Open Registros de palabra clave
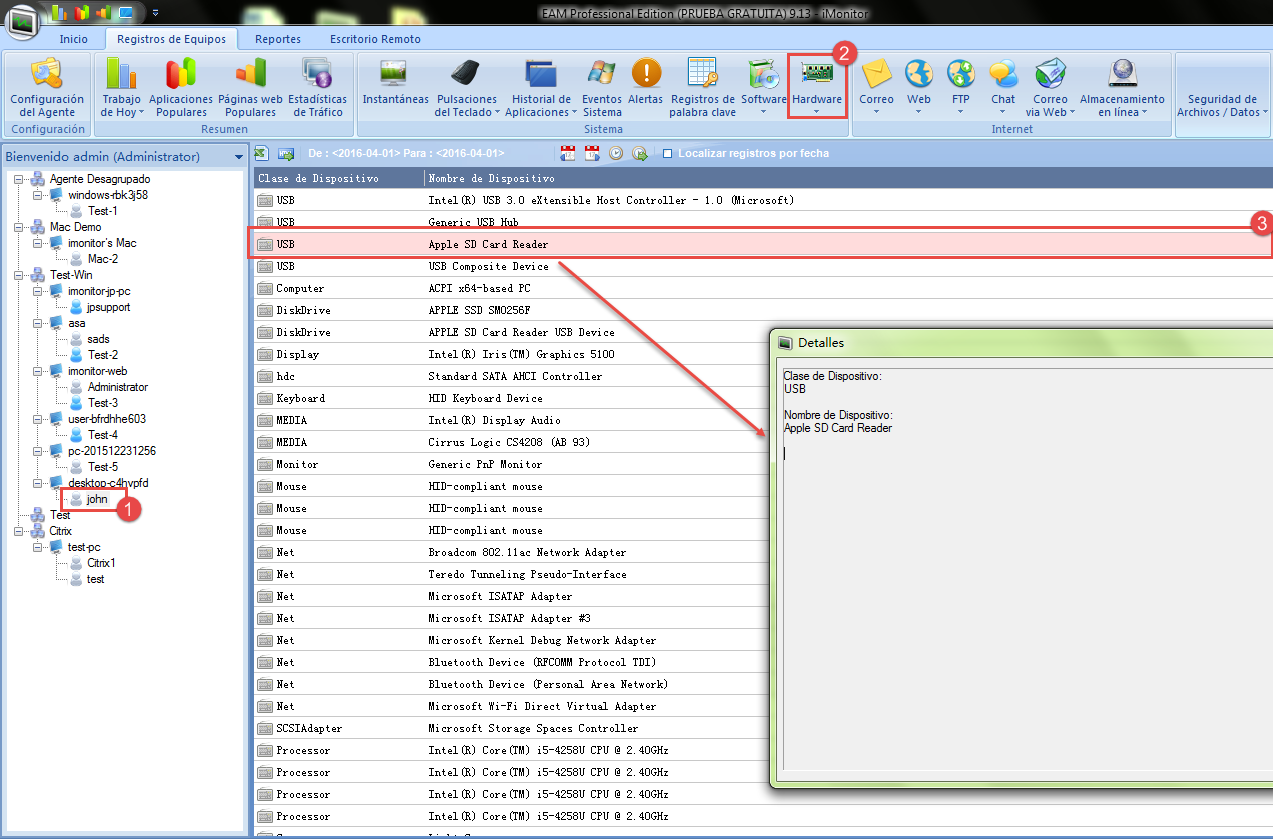Viewport: 1273px width, 839px height. [703, 88]
